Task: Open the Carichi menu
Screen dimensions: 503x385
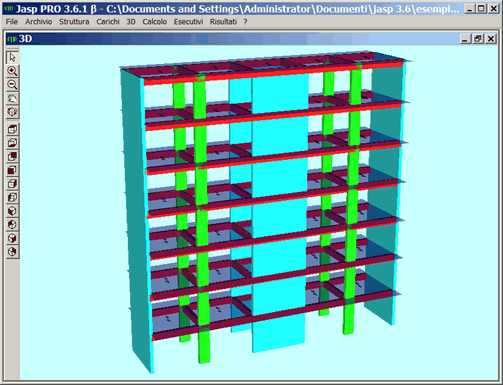Action: tap(108, 22)
